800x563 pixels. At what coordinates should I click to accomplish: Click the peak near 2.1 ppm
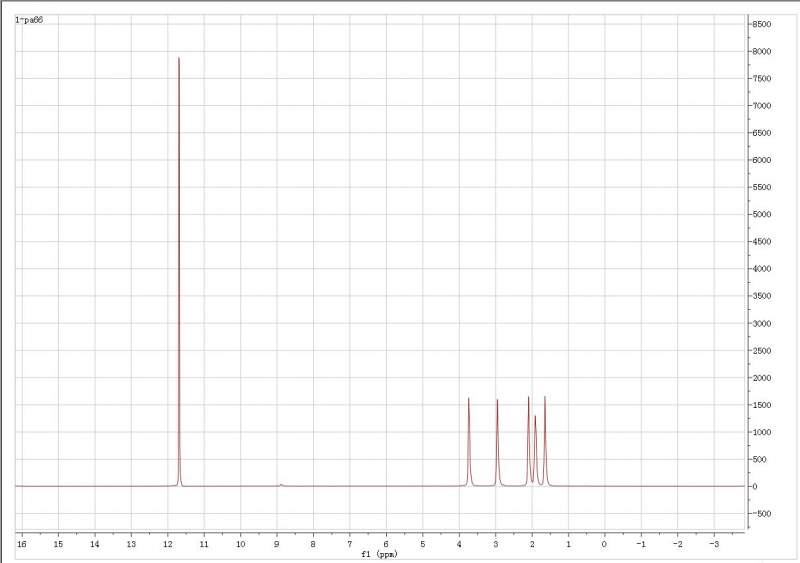529,440
